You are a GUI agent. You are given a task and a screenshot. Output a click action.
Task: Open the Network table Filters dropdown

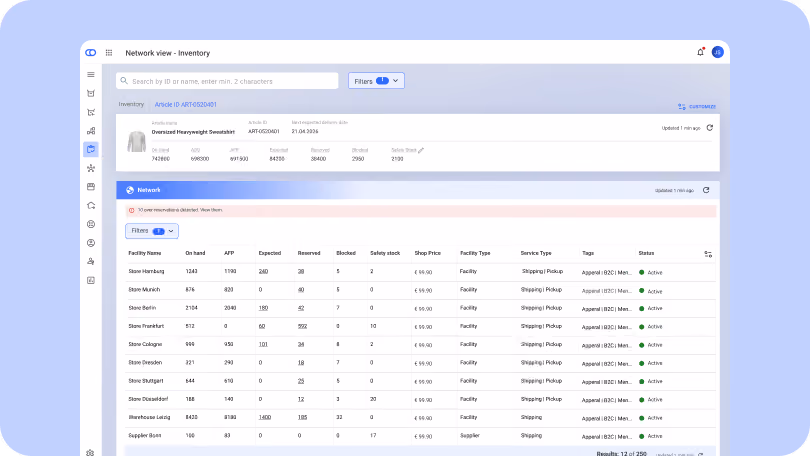coord(152,231)
